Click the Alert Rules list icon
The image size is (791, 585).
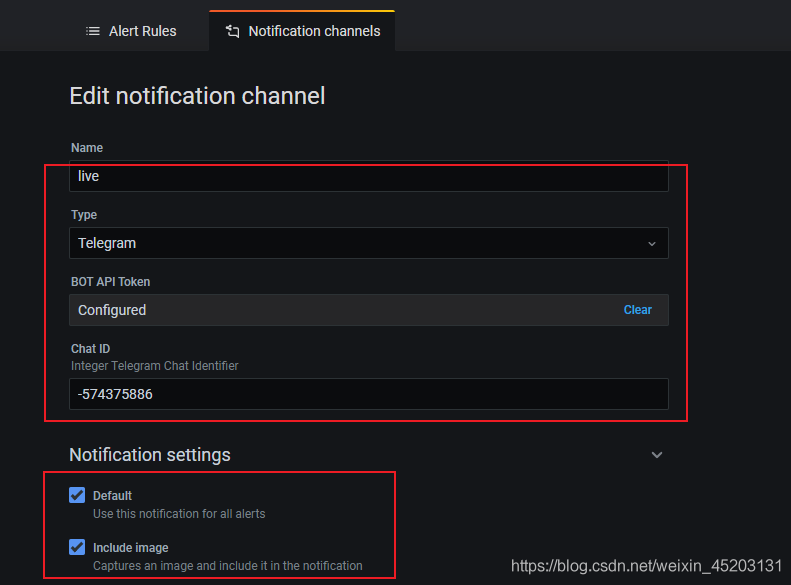93,31
